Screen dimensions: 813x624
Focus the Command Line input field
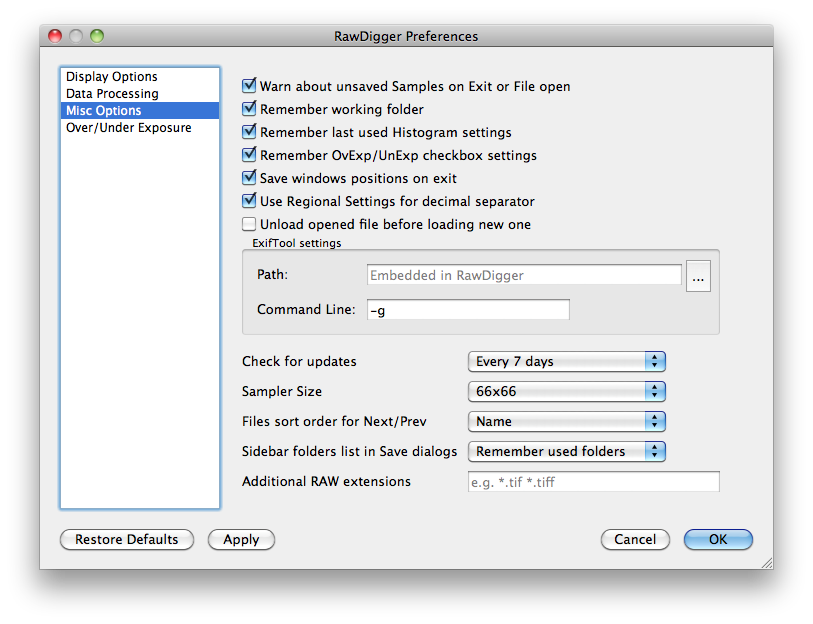pos(468,310)
